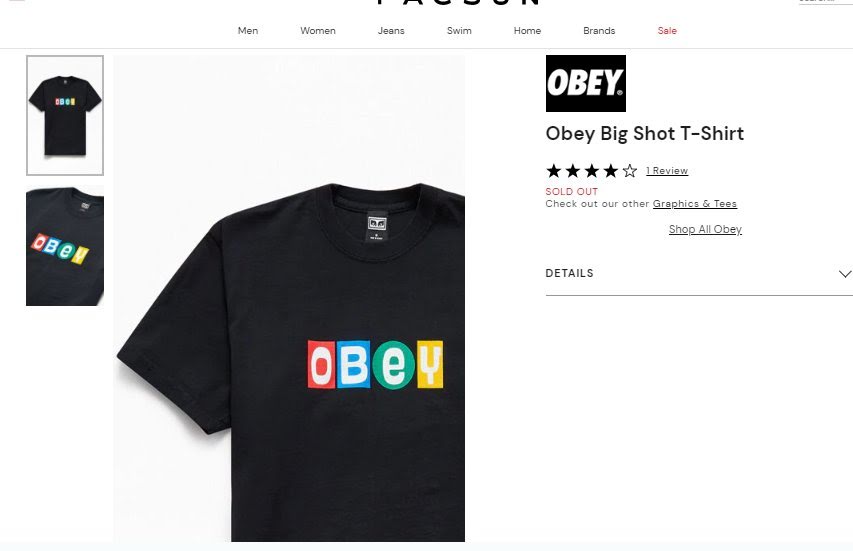
Task: Open the 1 Review link
Action: coord(667,171)
